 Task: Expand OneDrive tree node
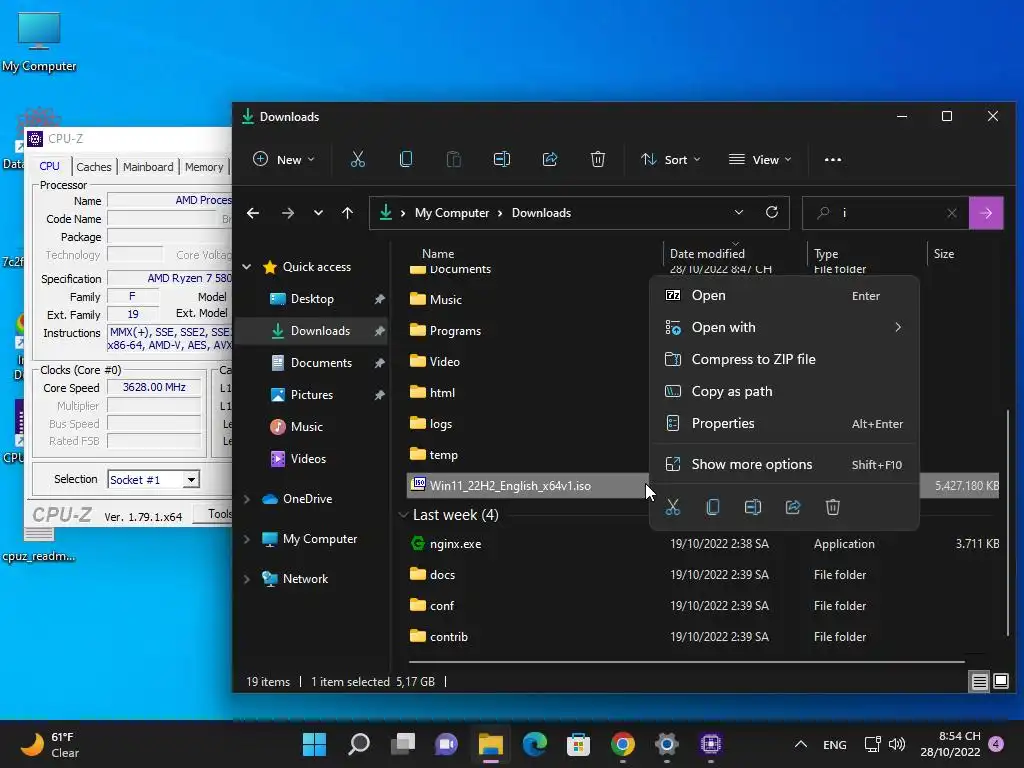click(x=247, y=499)
